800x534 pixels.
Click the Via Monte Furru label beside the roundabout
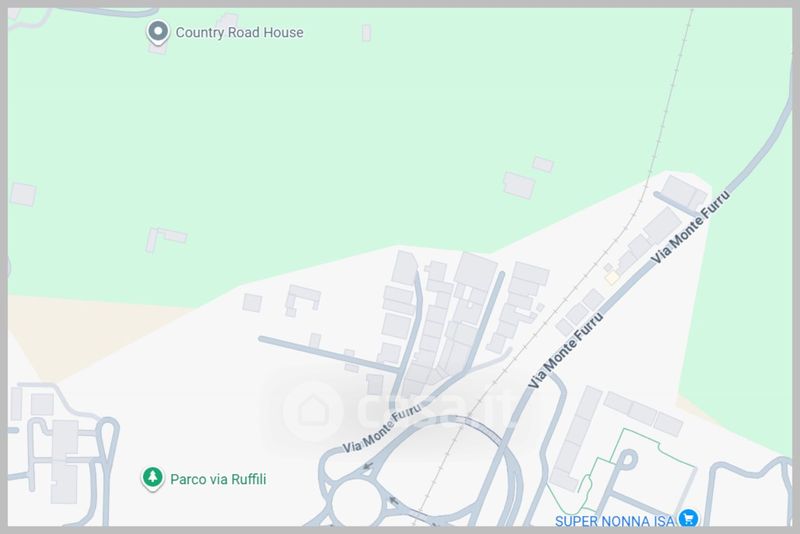381,429
